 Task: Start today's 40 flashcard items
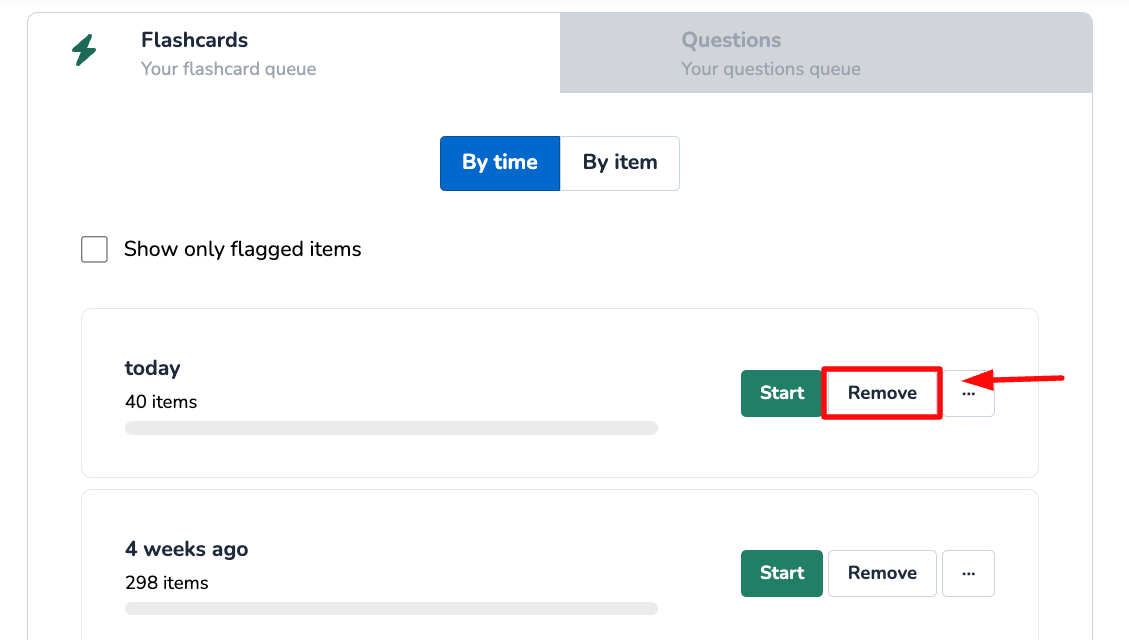781,393
